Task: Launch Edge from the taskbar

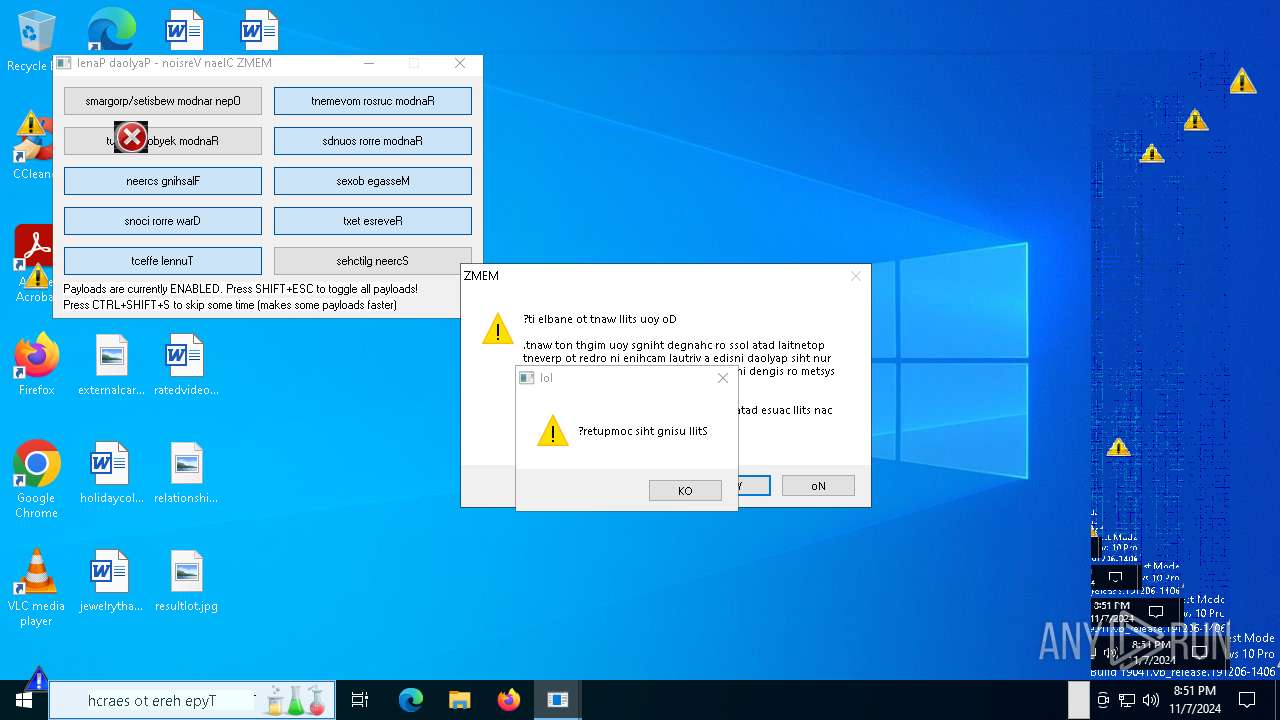Action: pyautogui.click(x=411, y=700)
